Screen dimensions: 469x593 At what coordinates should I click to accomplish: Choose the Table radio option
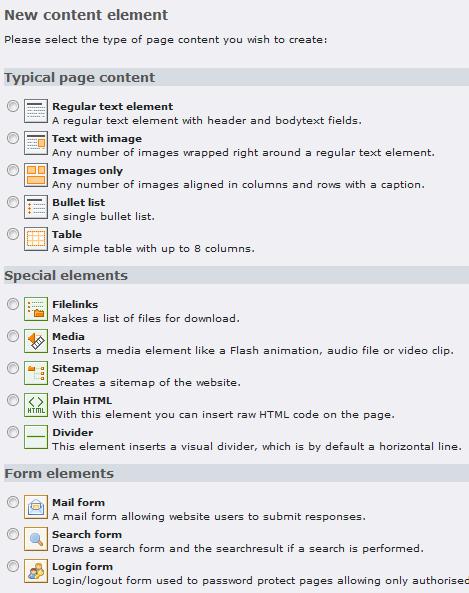[x=13, y=234]
